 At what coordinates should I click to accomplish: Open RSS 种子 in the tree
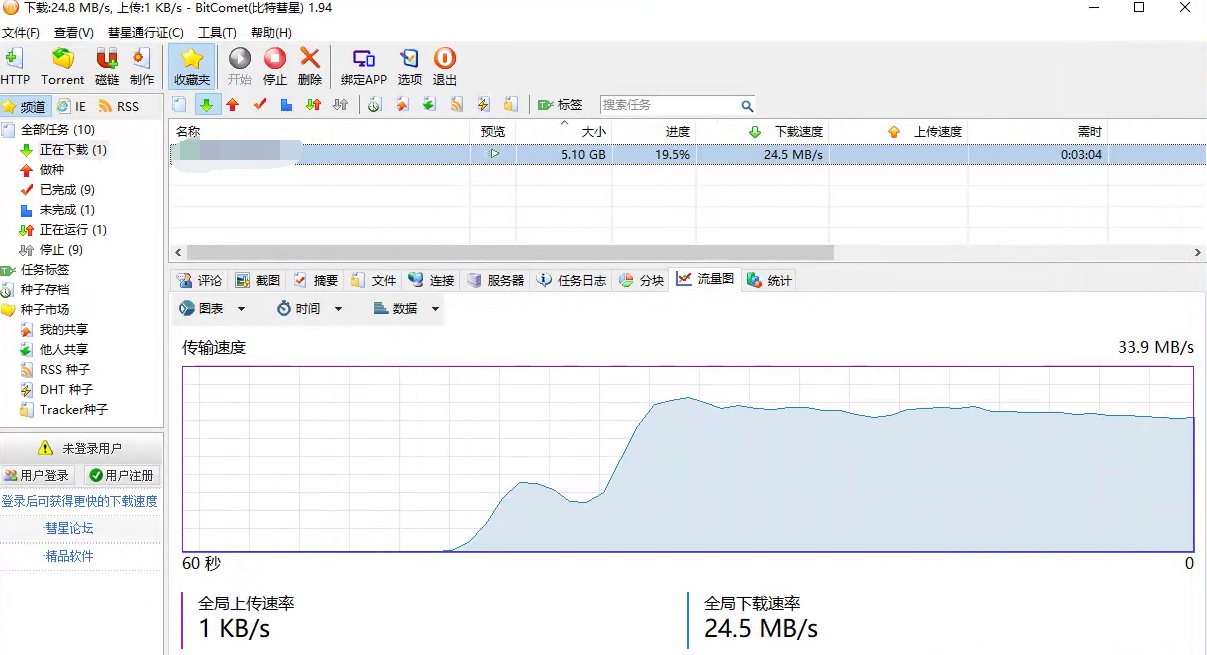tap(65, 370)
